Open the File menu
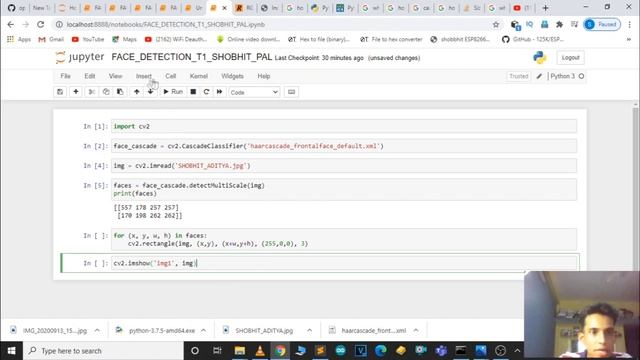The image size is (640, 360). pyautogui.click(x=65, y=76)
